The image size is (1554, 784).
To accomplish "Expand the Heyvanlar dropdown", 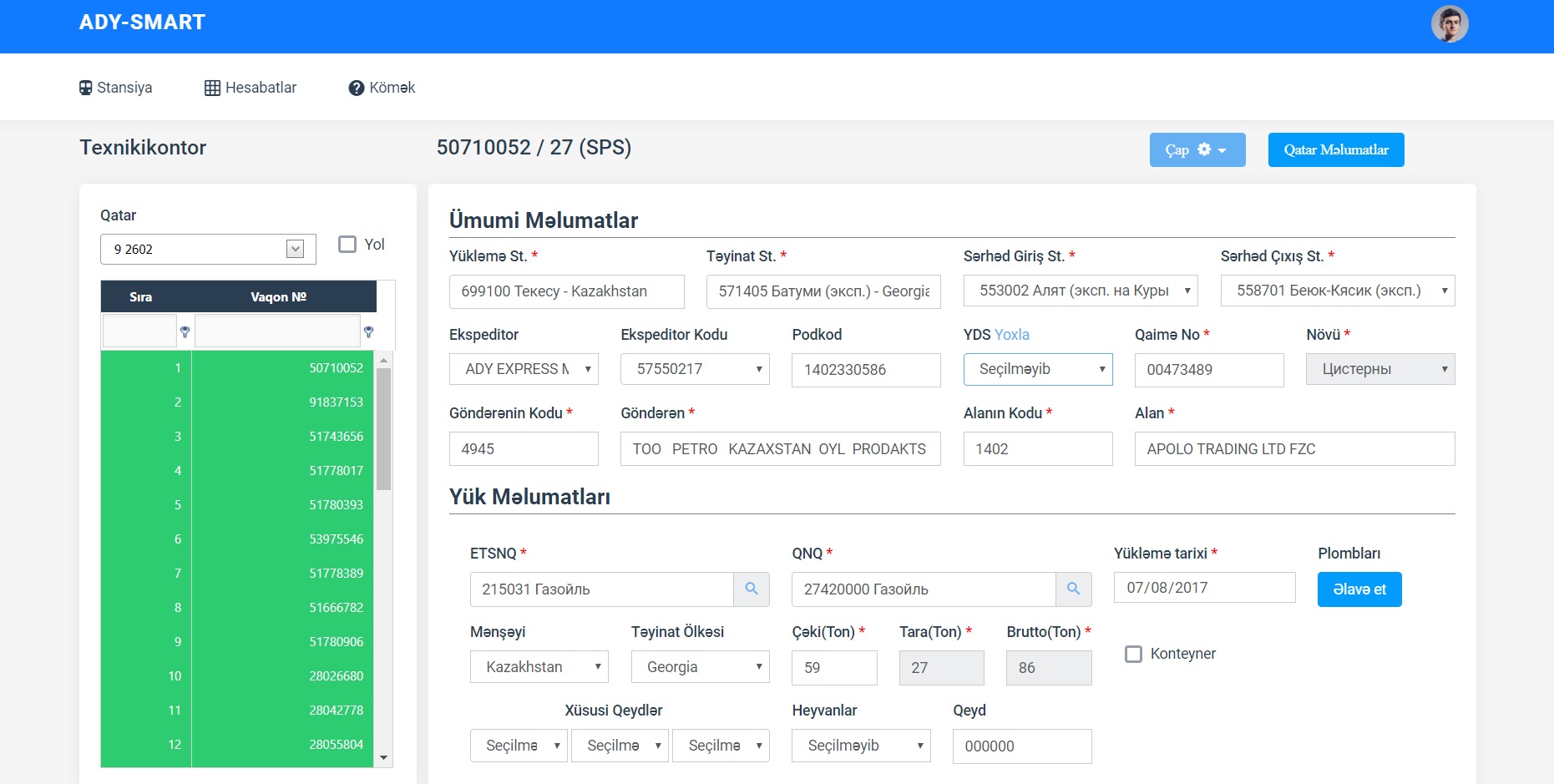I will [860, 746].
